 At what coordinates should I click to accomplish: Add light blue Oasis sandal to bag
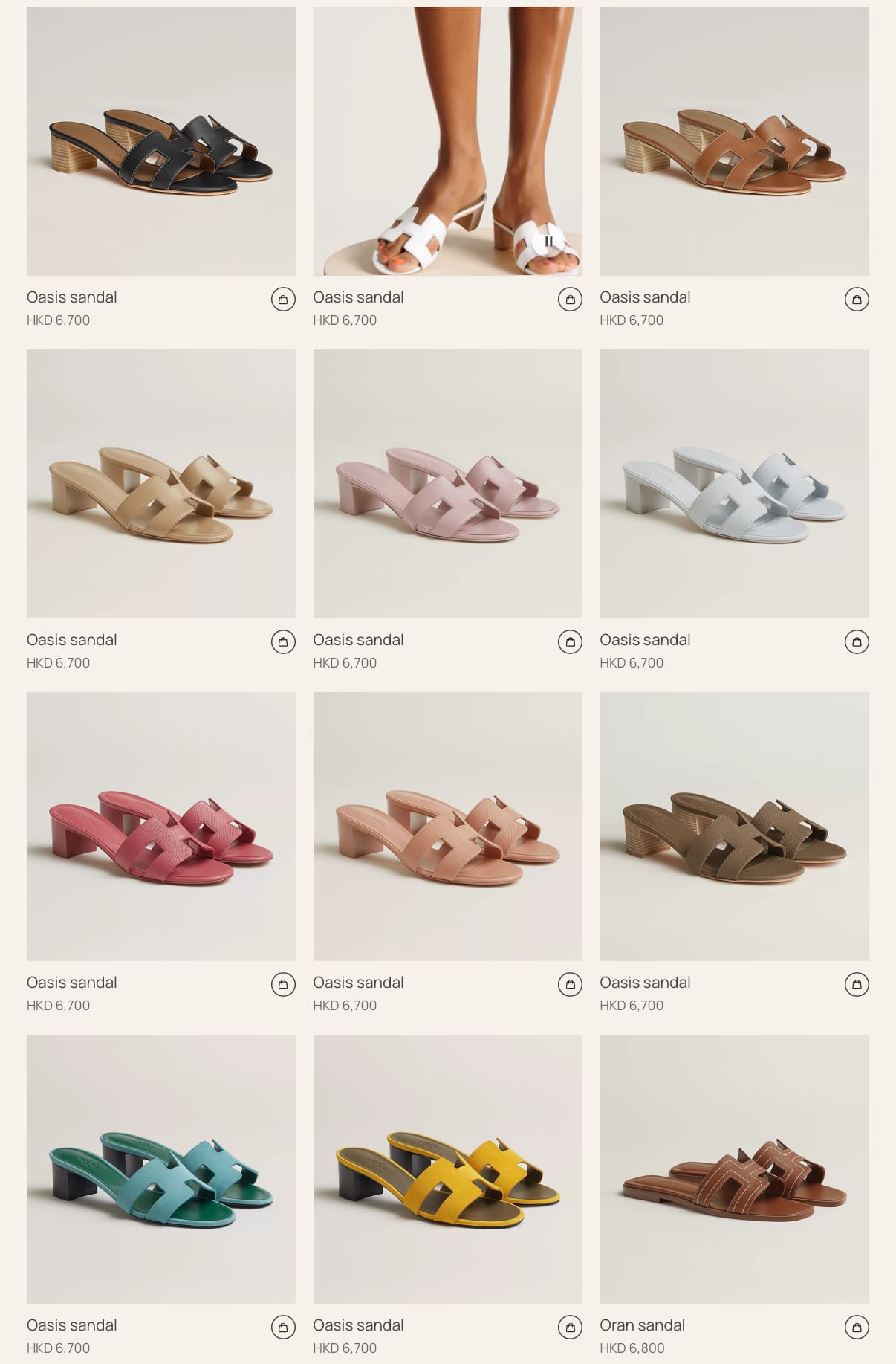click(x=857, y=642)
